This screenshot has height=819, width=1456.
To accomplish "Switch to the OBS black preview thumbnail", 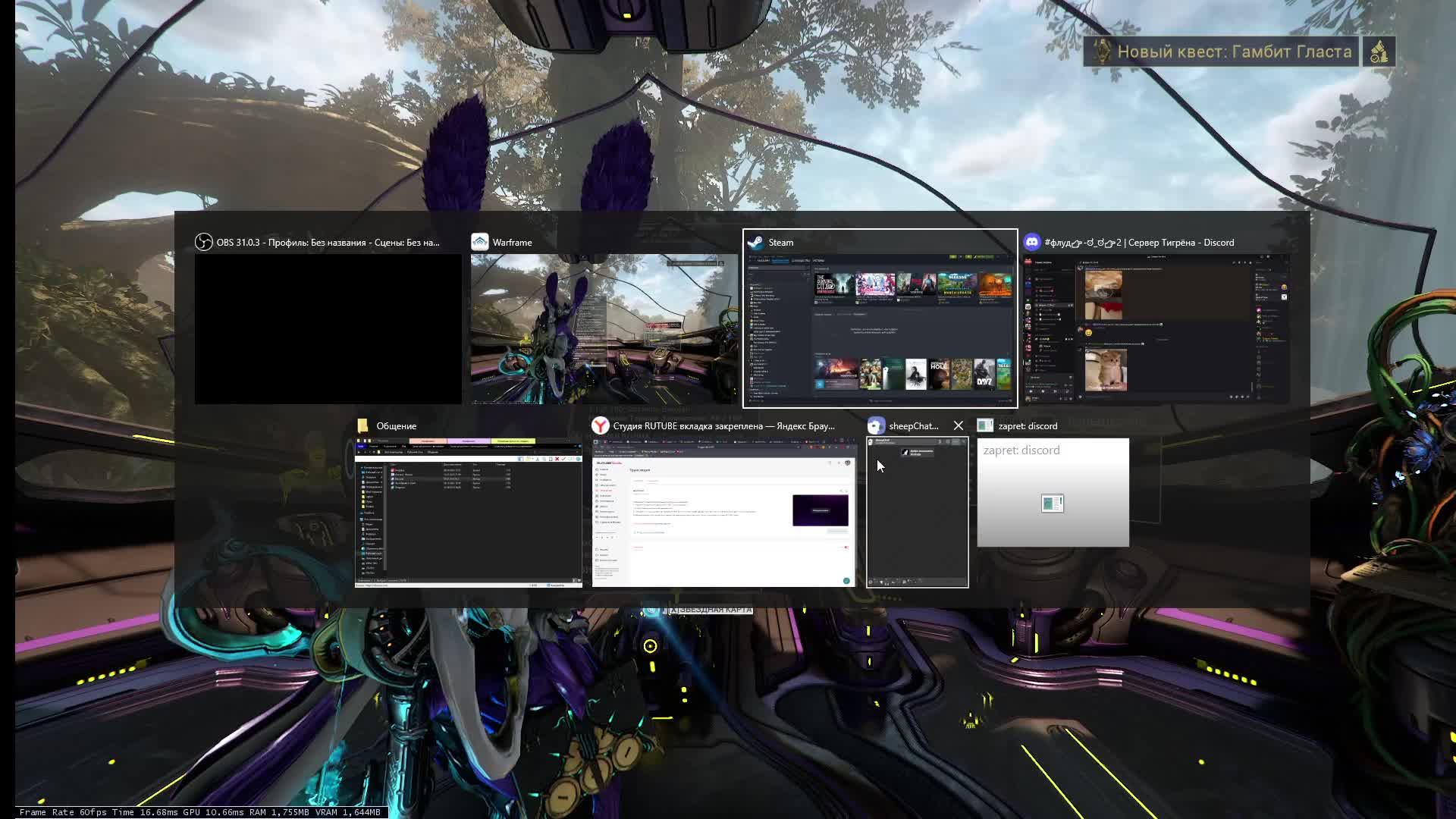I will (328, 328).
